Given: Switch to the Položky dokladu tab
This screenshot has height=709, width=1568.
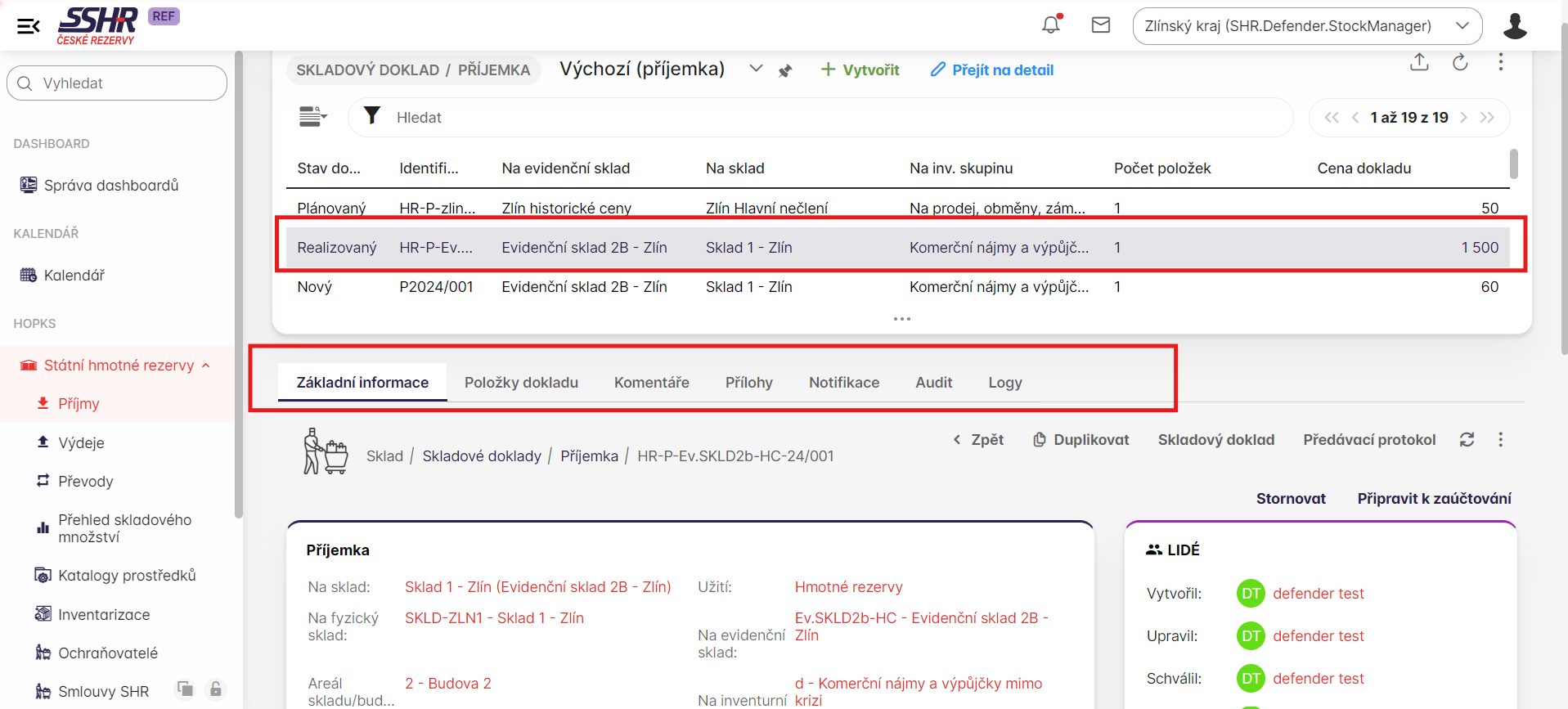Looking at the screenshot, I should pos(521,383).
